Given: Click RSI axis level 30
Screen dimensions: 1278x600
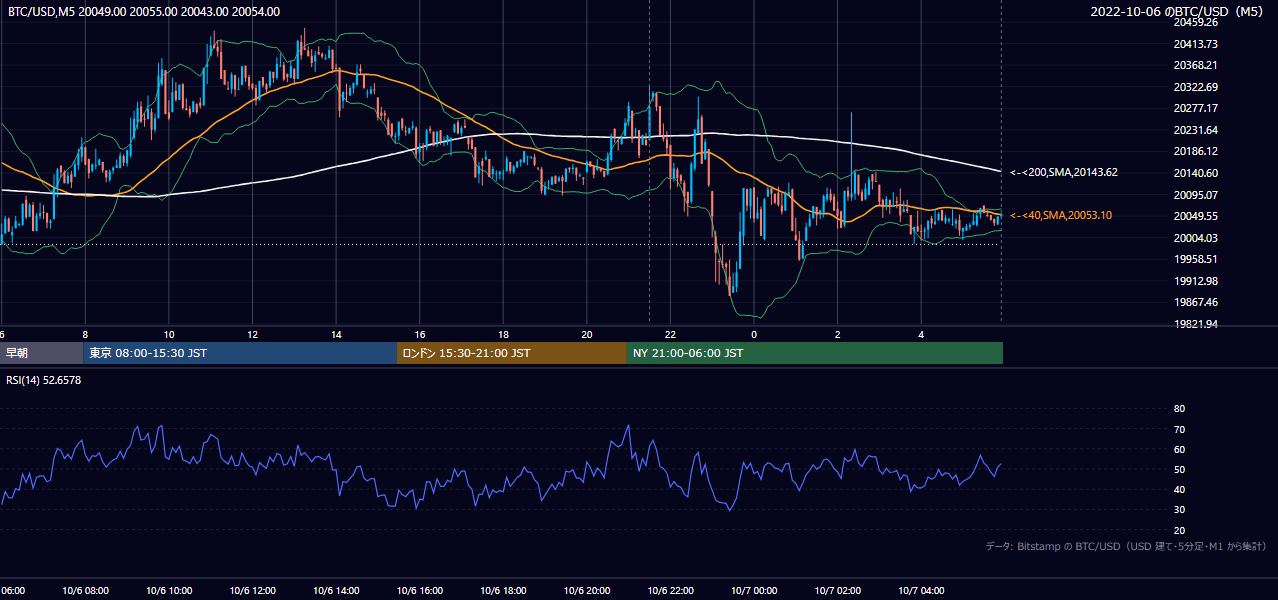Looking at the screenshot, I should click(x=1180, y=510).
